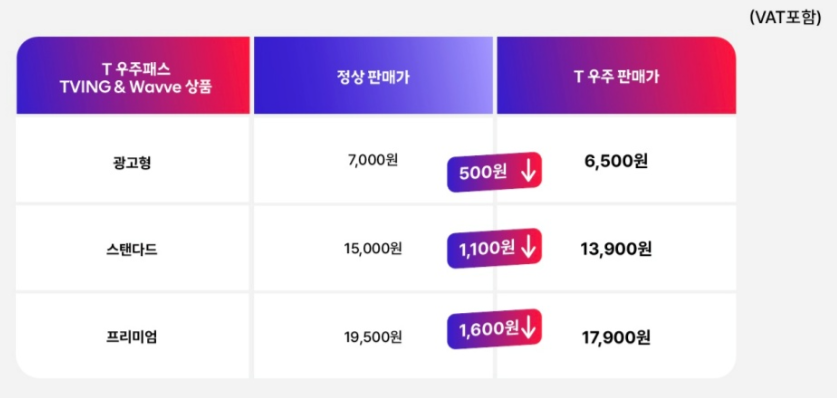This screenshot has height=398, width=837.
Task: Select the T 우주 판매가 column header
Action: [617, 75]
